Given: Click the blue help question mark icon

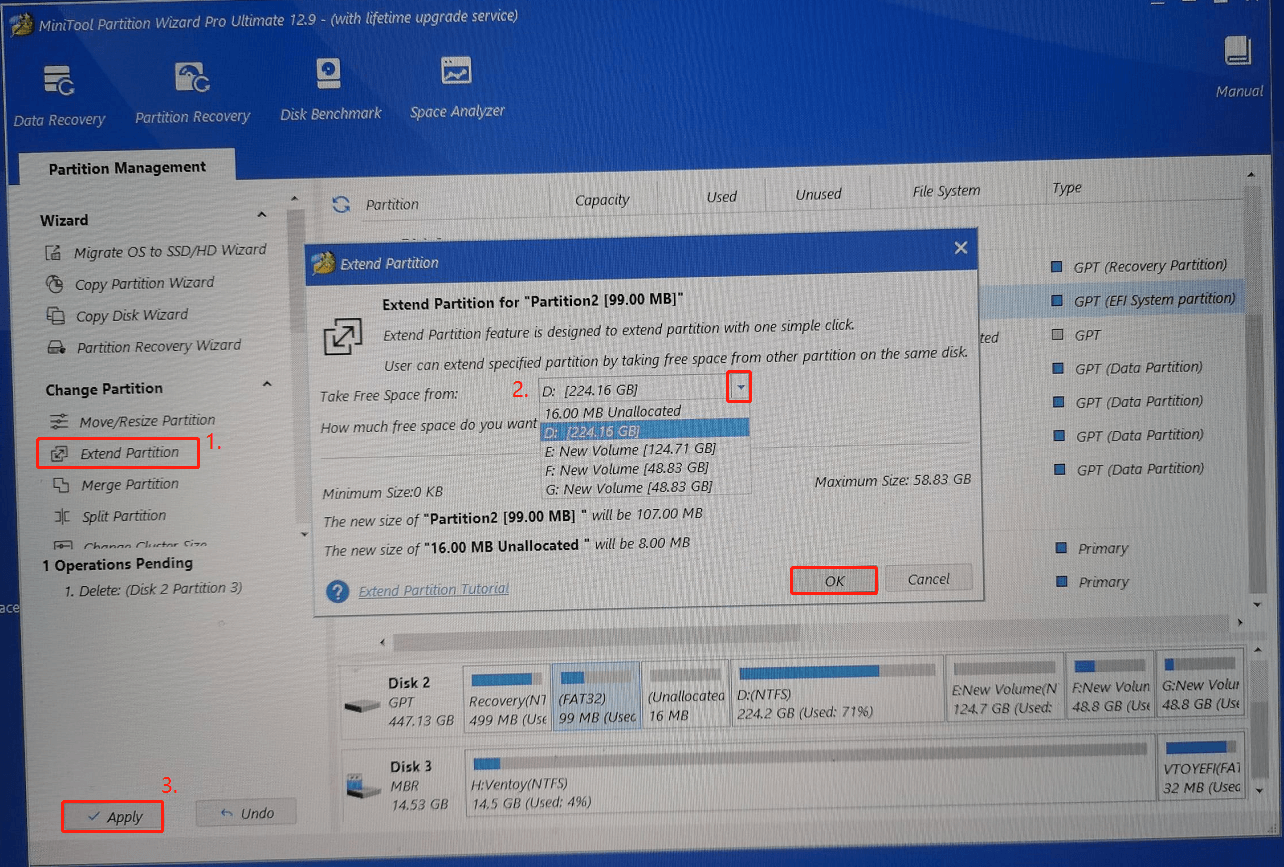Looking at the screenshot, I should (338, 591).
